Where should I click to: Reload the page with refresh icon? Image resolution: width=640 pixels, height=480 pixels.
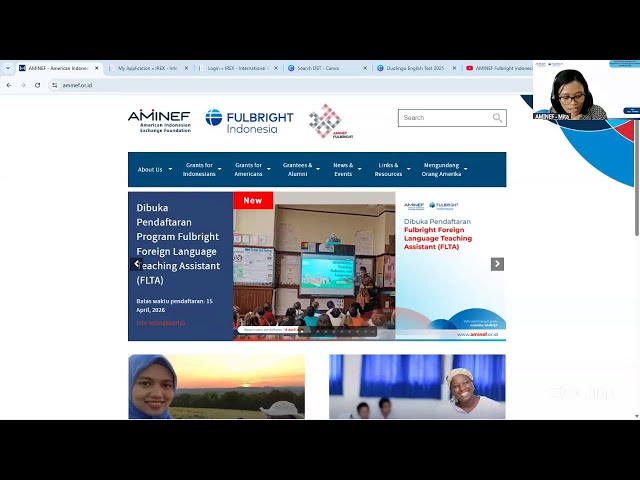pos(38,85)
